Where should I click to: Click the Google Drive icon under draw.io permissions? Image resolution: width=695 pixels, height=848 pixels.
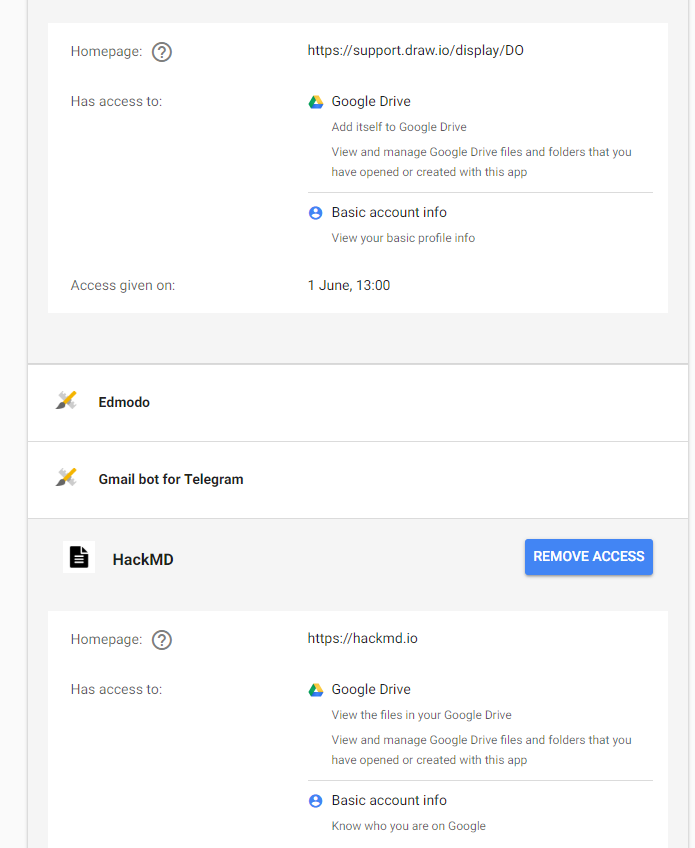(315, 101)
